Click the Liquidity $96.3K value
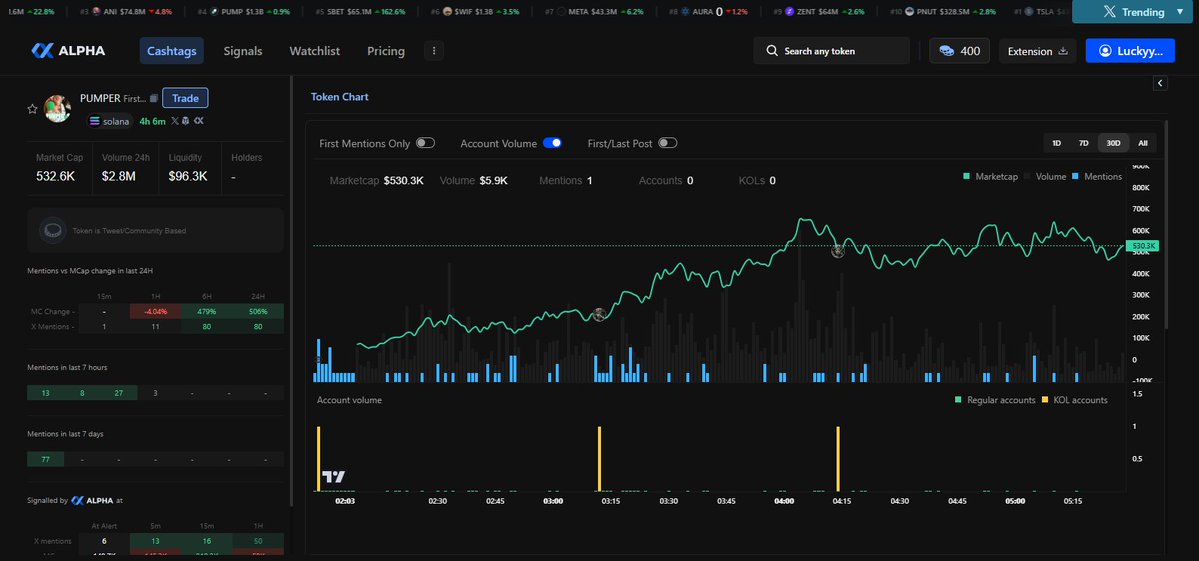1199x561 pixels. [188, 176]
